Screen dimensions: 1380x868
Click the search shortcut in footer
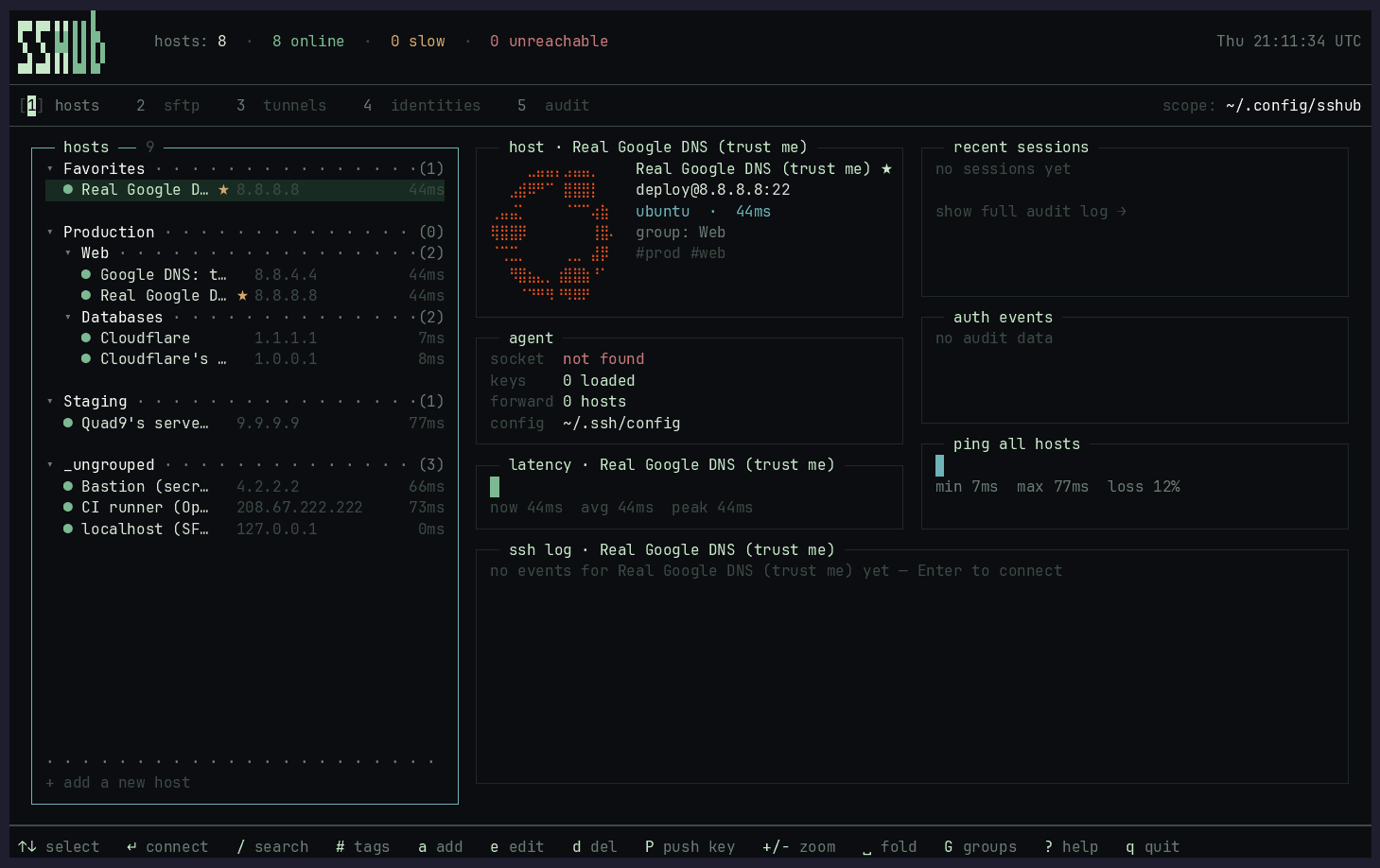pos(272,847)
